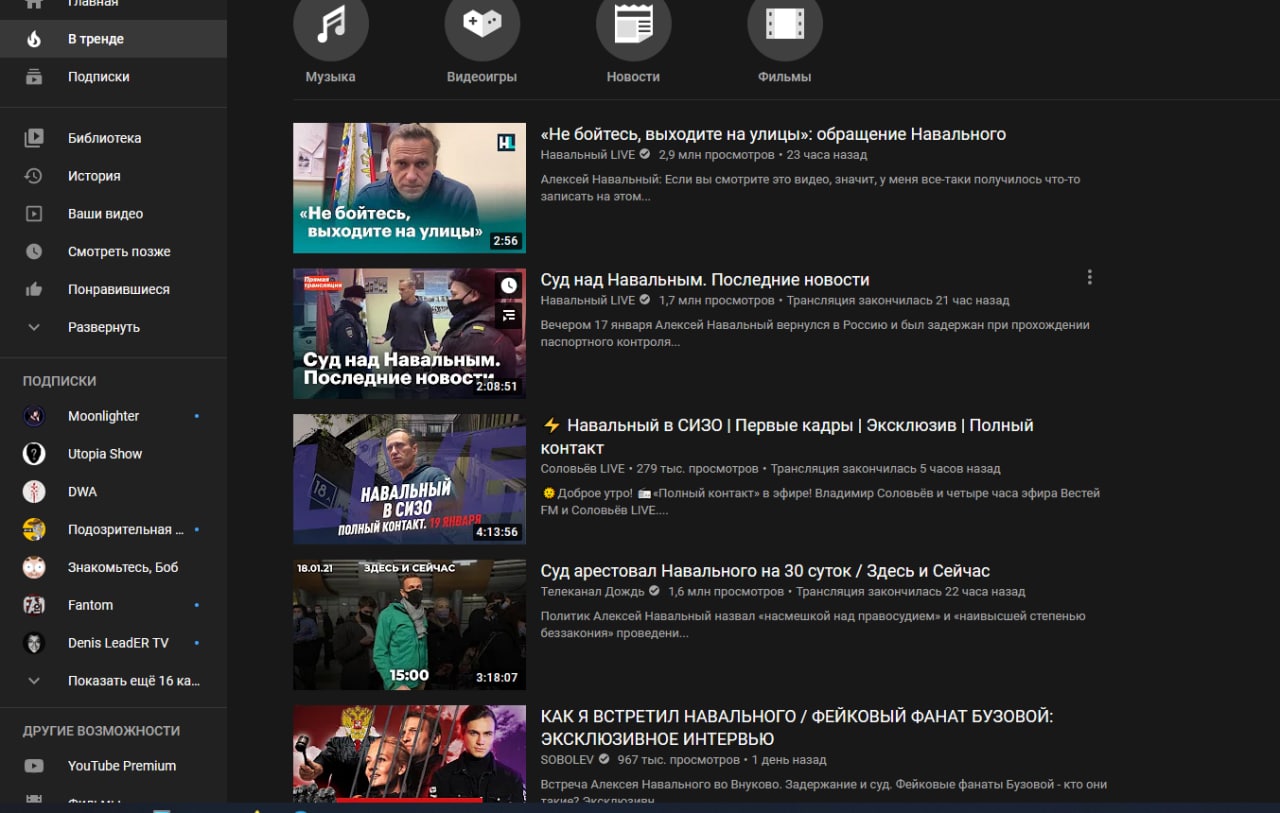Open title Навальный в СИЗО Первые кадры

click(x=787, y=437)
